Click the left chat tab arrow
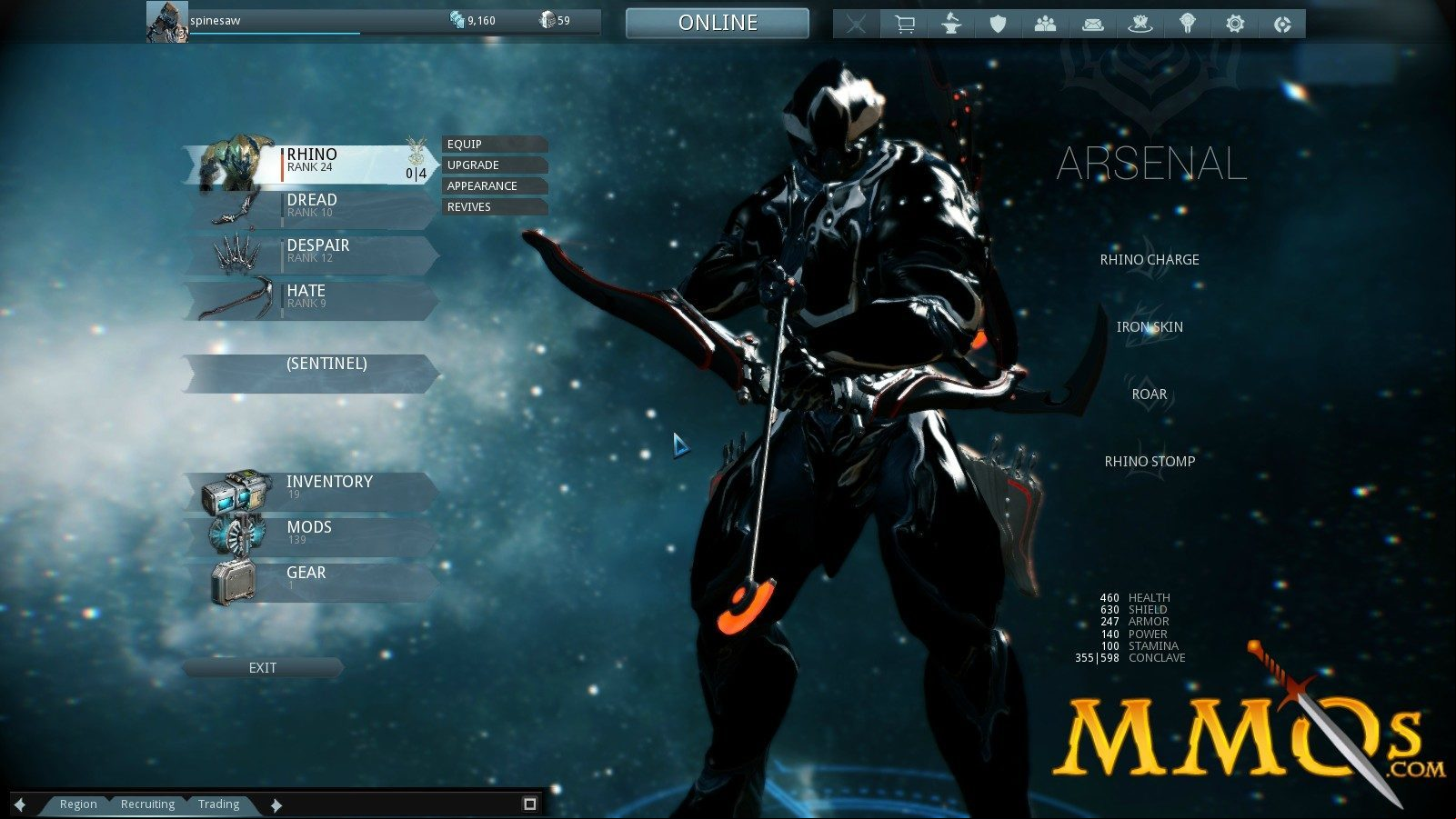The image size is (1456, 819). click(20, 804)
